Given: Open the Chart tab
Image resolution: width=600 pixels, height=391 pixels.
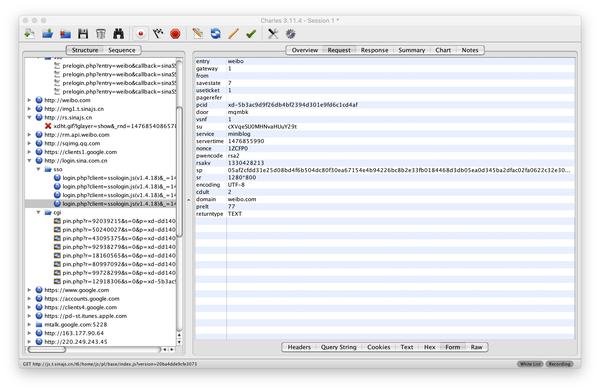Looking at the screenshot, I should (x=443, y=50).
